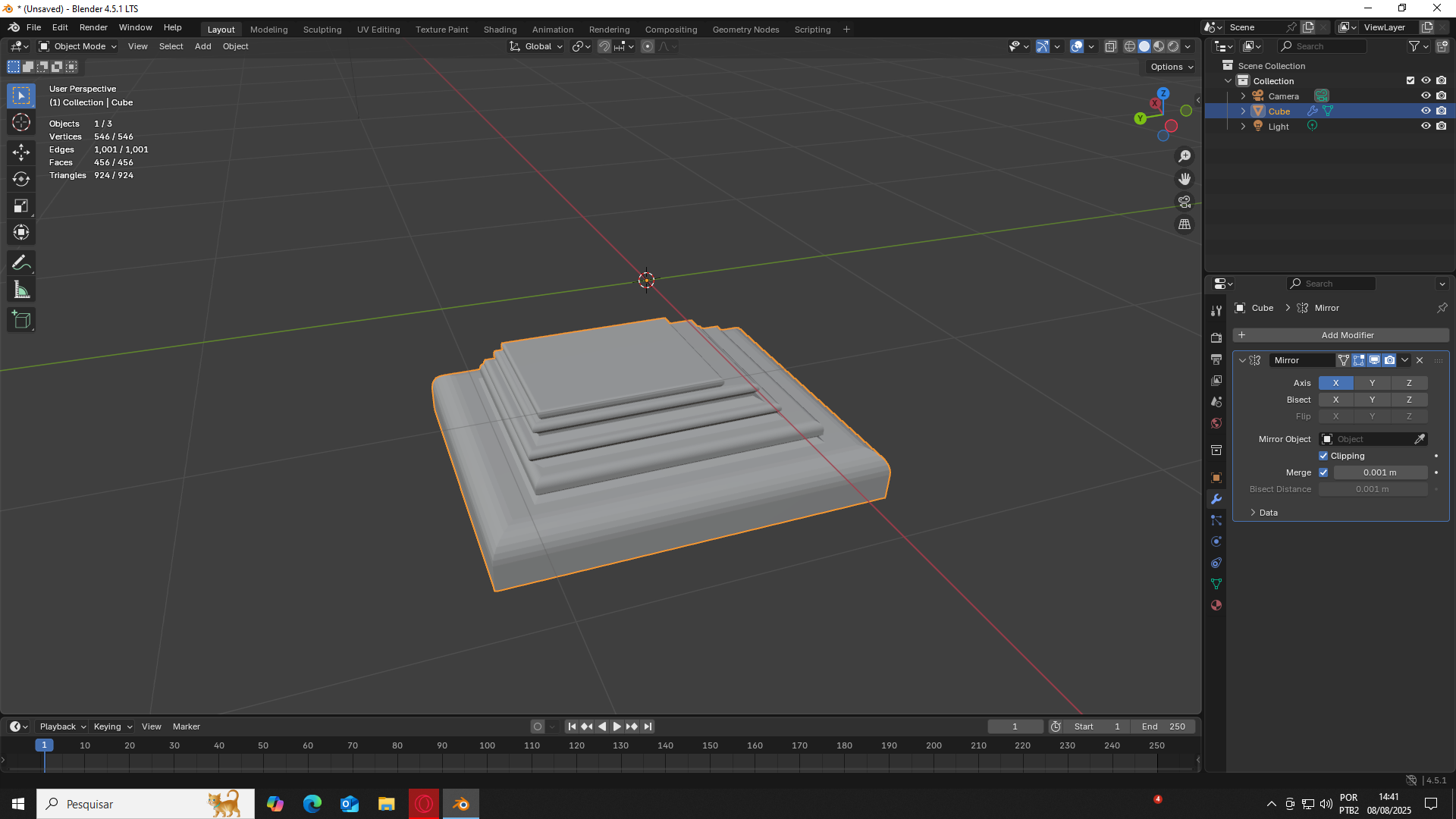Click frame 100 on timeline
The width and height of the screenshot is (1456, 819).
tap(487, 746)
